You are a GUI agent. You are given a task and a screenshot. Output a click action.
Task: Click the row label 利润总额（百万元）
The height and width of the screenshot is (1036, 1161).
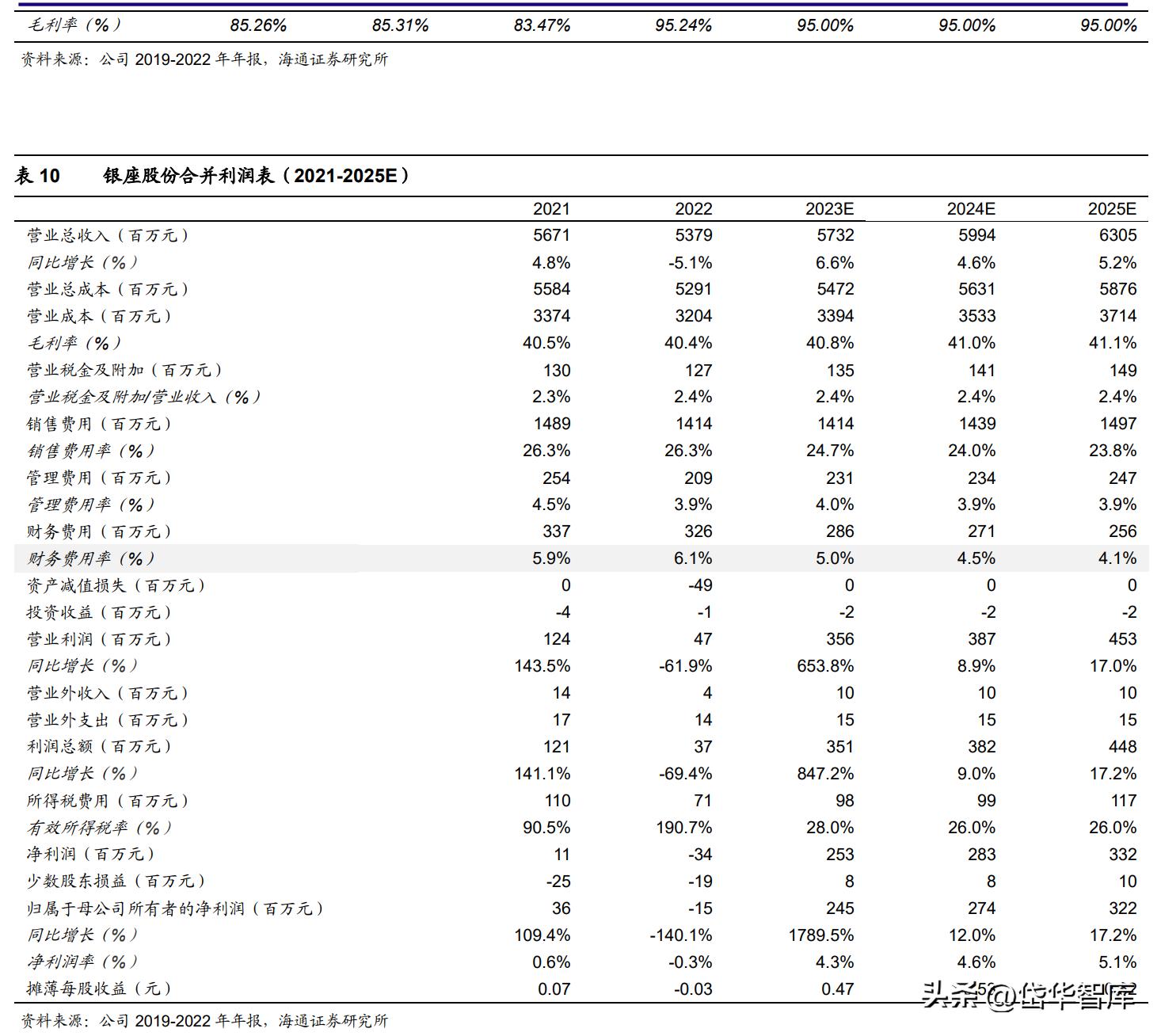pyautogui.click(x=100, y=746)
